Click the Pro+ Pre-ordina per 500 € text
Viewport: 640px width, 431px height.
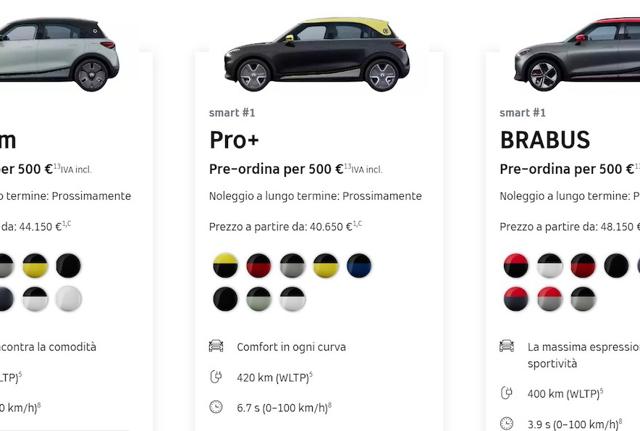click(x=276, y=169)
